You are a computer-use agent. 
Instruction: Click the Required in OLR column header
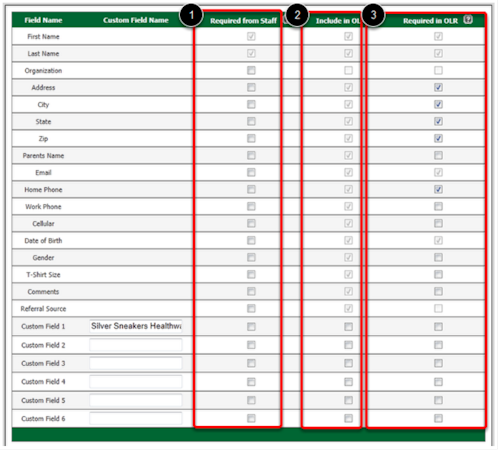coord(430,21)
